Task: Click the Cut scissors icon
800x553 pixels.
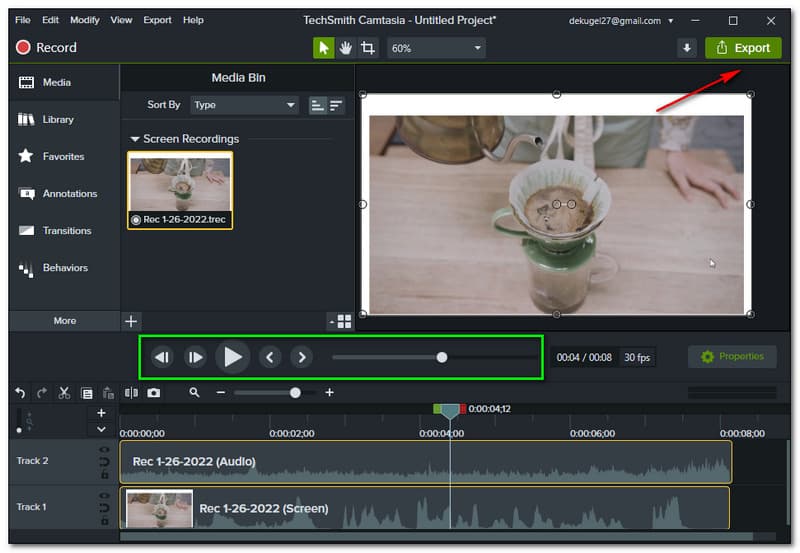Action: pos(64,393)
